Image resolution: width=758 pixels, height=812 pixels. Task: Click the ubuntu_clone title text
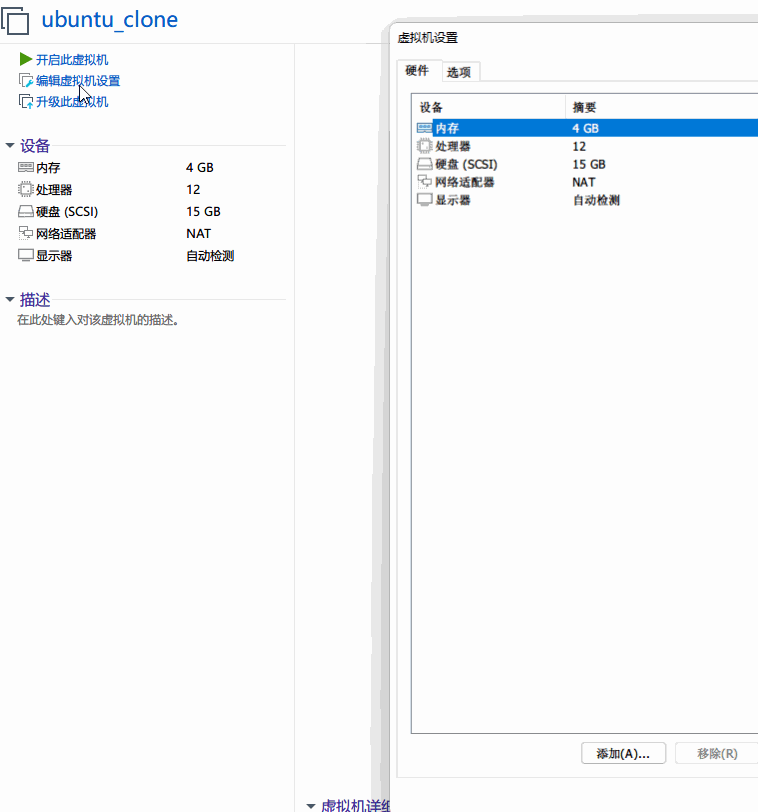[110, 20]
